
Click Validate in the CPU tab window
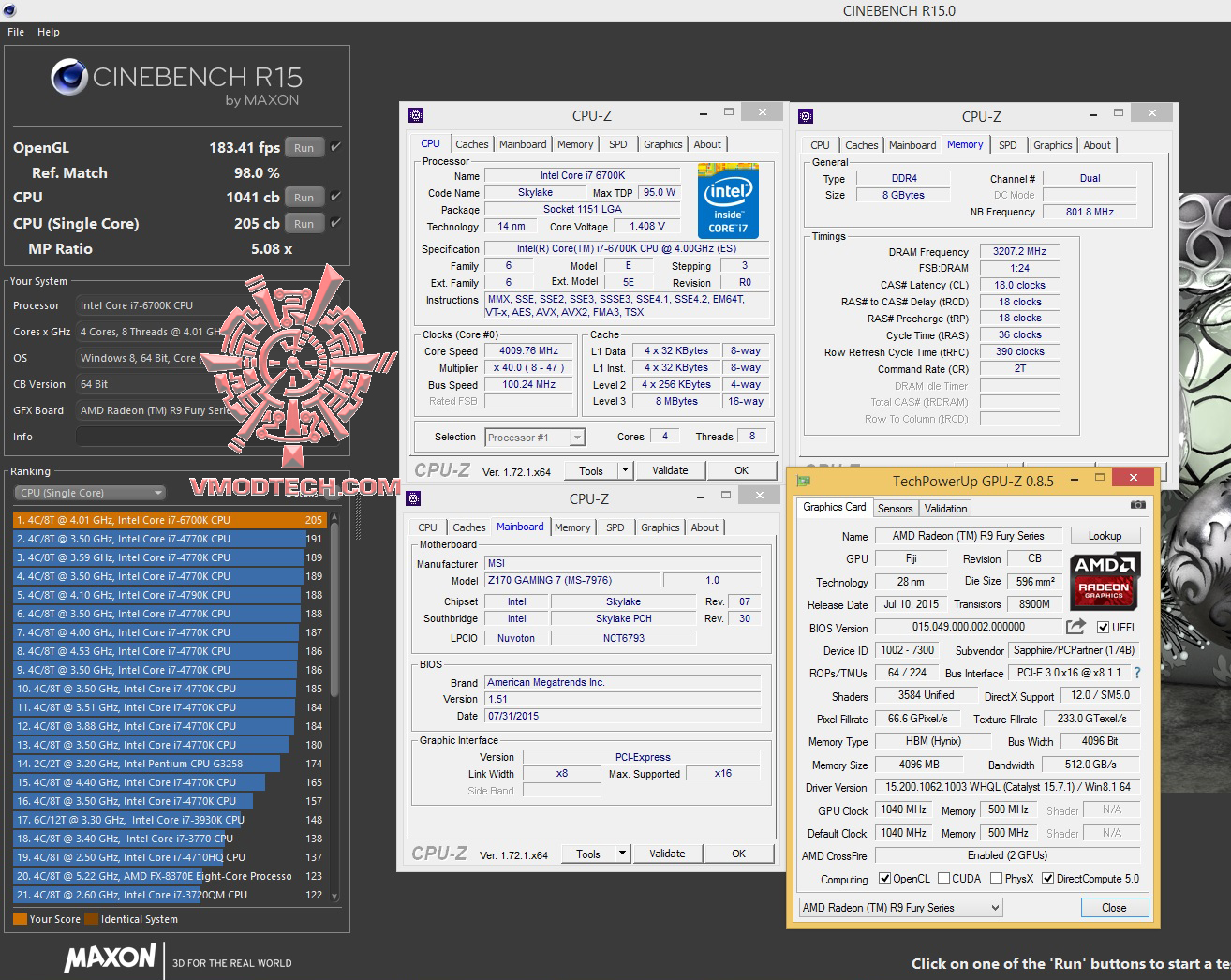click(670, 470)
